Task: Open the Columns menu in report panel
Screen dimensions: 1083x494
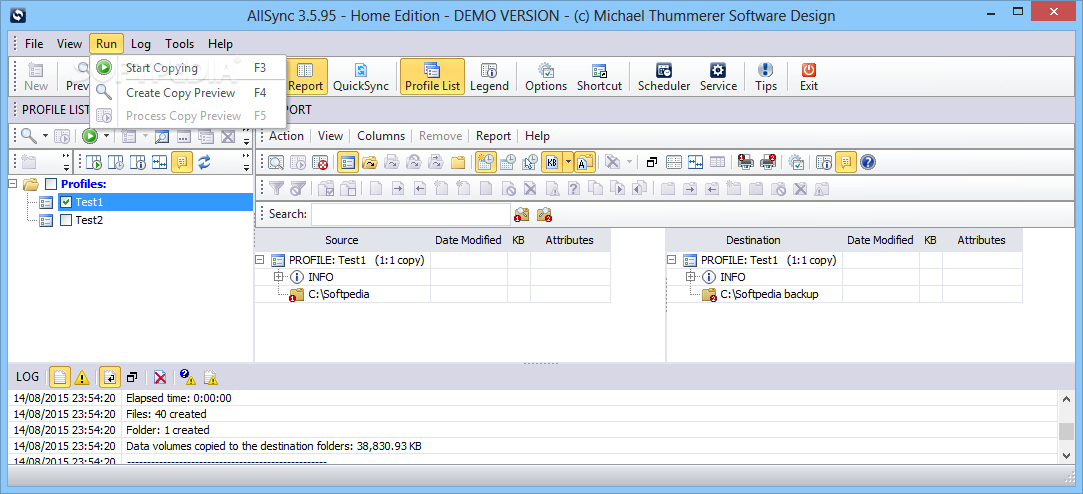Action: coord(381,136)
